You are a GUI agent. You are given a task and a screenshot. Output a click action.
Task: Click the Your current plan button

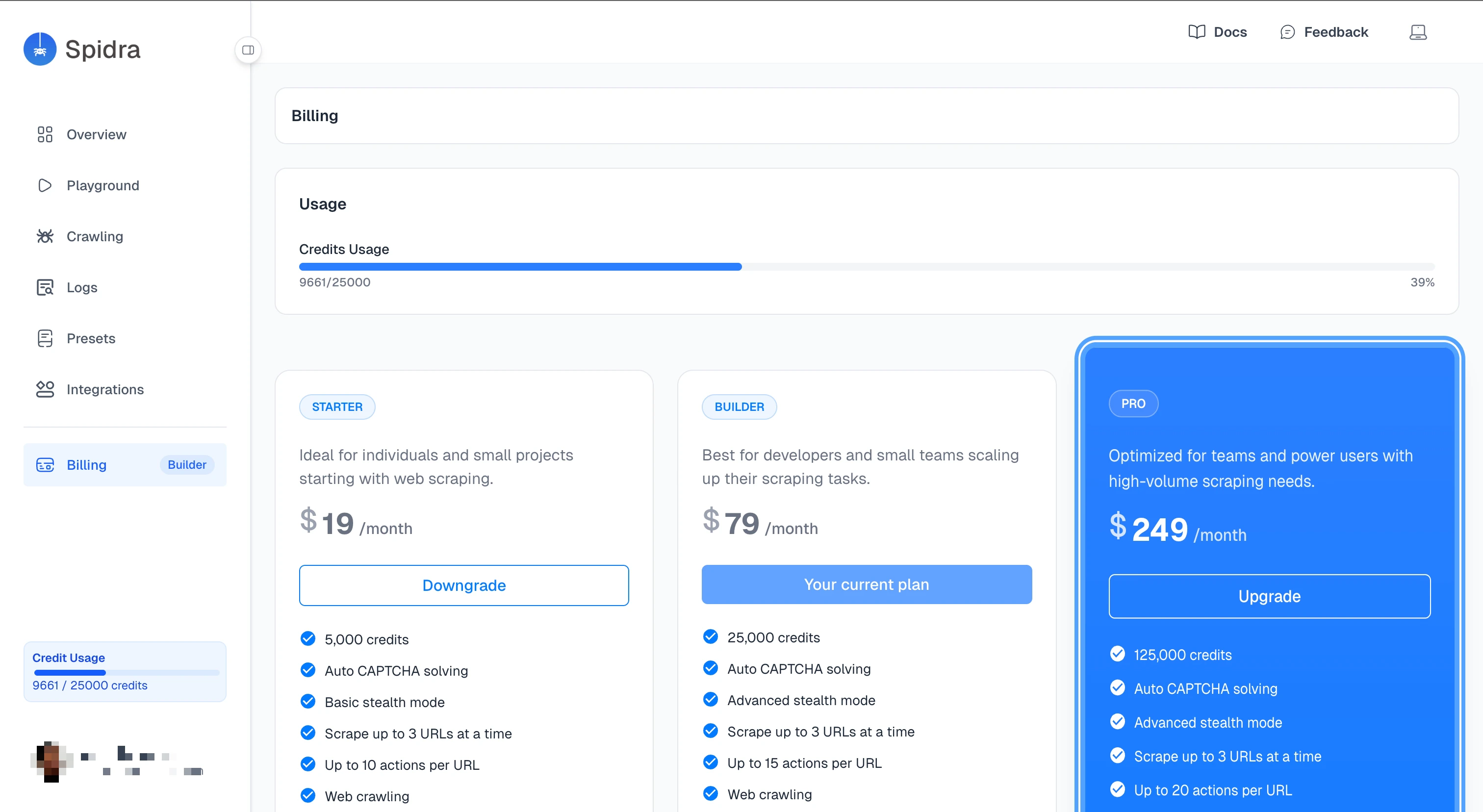[866, 584]
